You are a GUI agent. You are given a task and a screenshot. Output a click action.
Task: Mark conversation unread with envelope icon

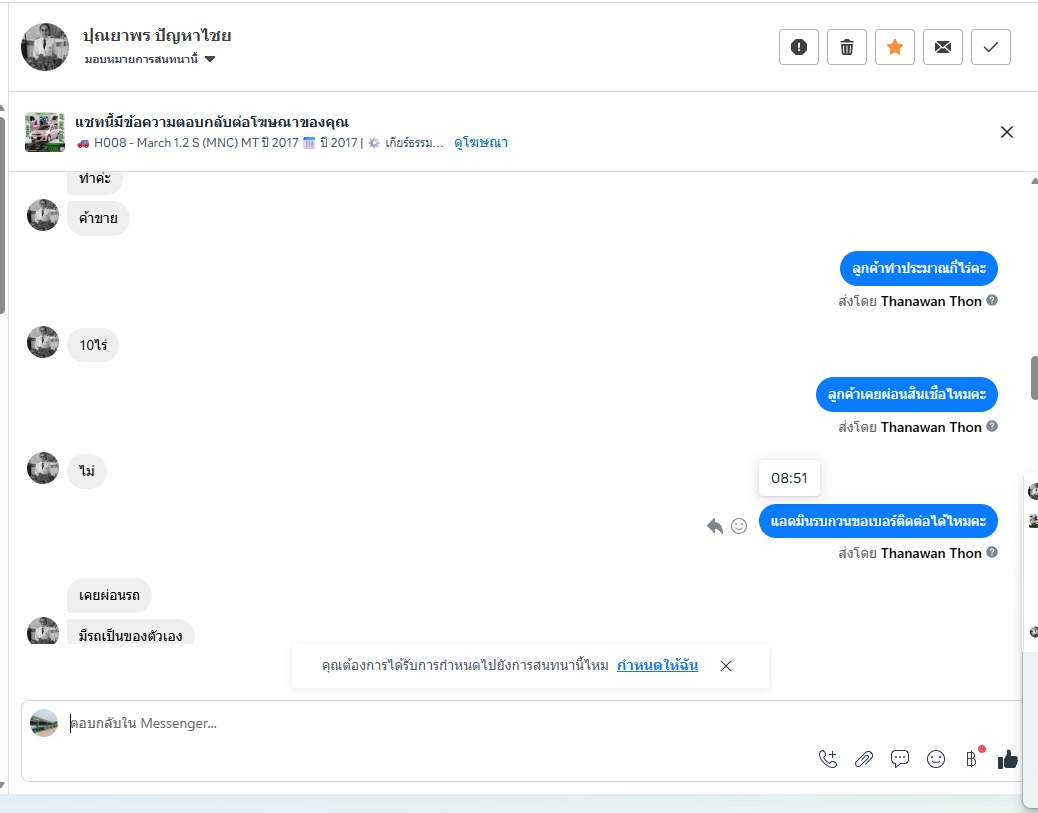pos(943,47)
